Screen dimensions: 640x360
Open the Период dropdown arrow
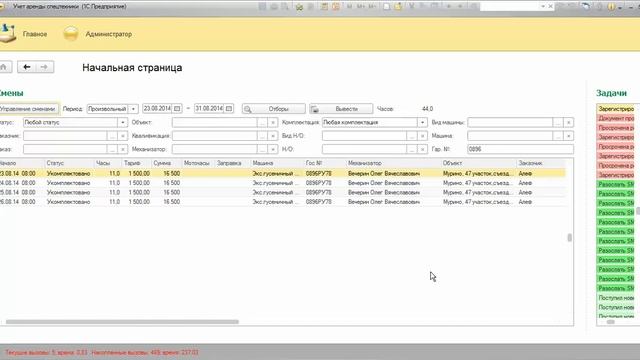point(133,109)
